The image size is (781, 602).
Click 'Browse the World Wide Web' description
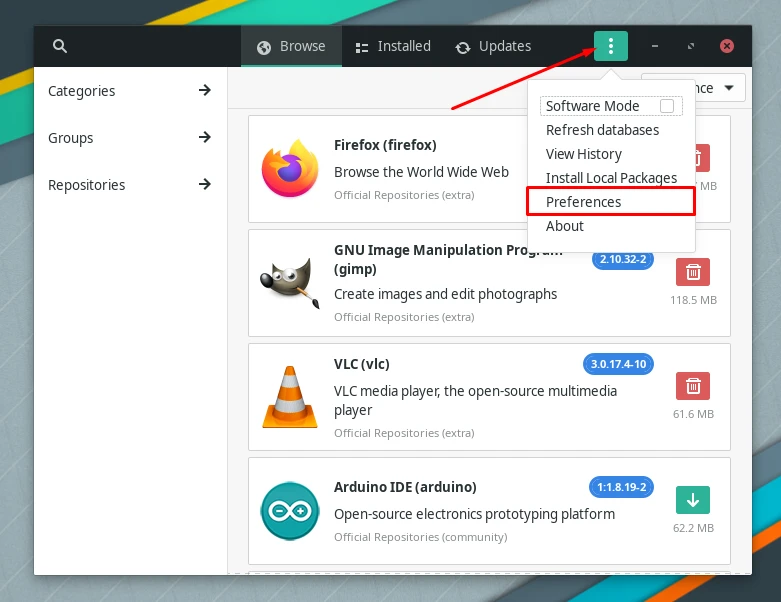pyautogui.click(x=421, y=172)
